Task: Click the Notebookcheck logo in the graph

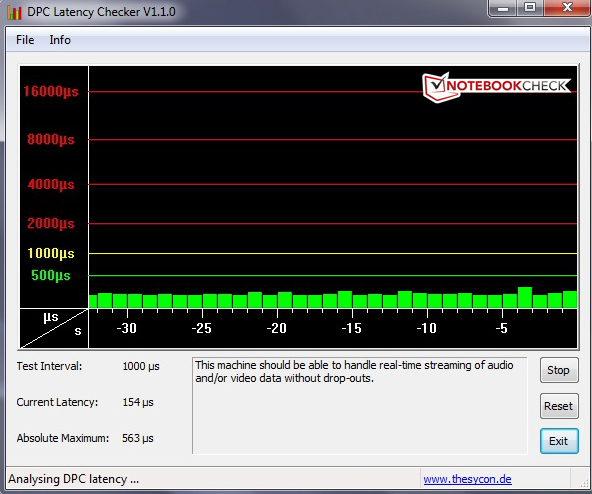Action: pos(496,87)
